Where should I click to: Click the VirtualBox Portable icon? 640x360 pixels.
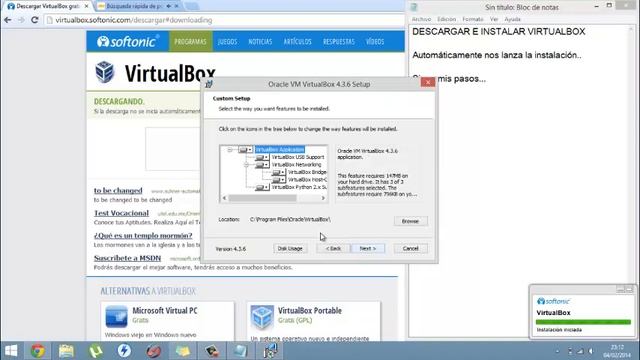coord(262,317)
